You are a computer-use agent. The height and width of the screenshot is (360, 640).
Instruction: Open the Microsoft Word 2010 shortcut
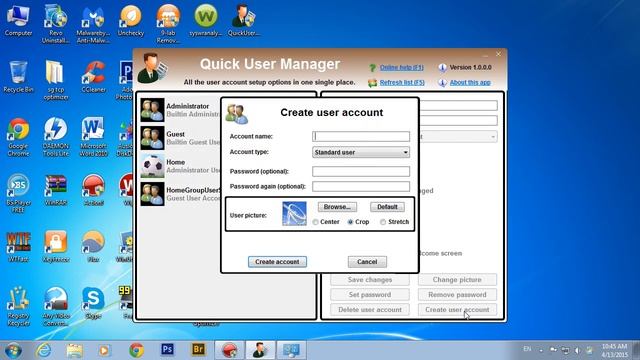click(x=93, y=137)
